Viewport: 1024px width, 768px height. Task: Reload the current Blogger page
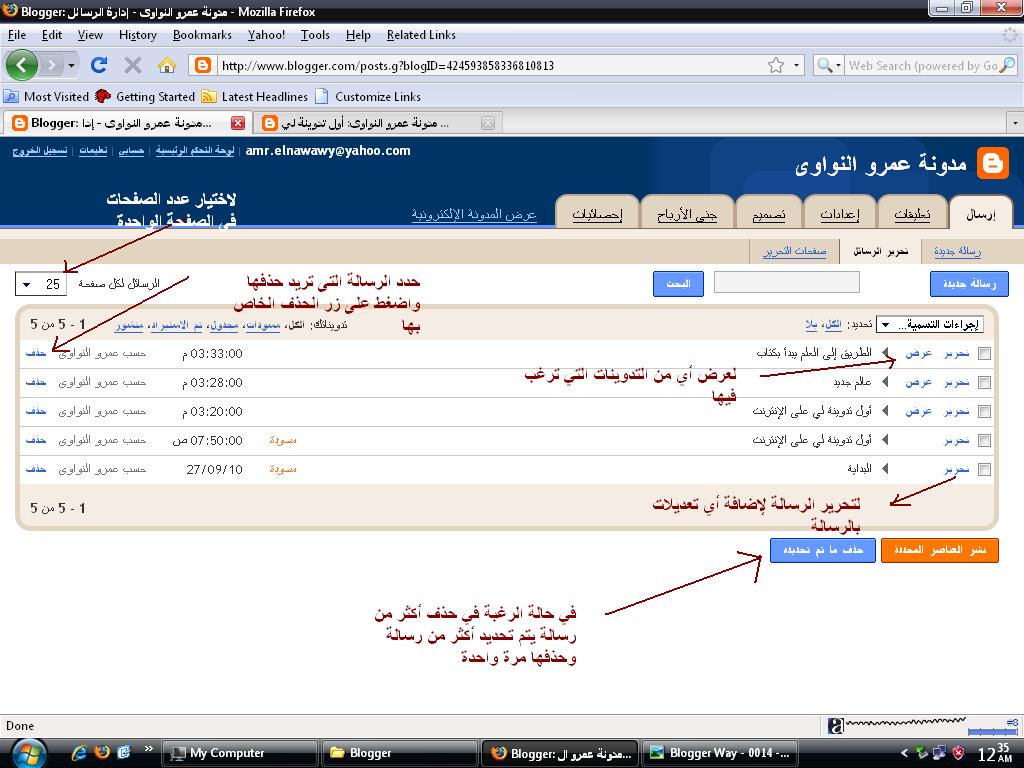99,65
